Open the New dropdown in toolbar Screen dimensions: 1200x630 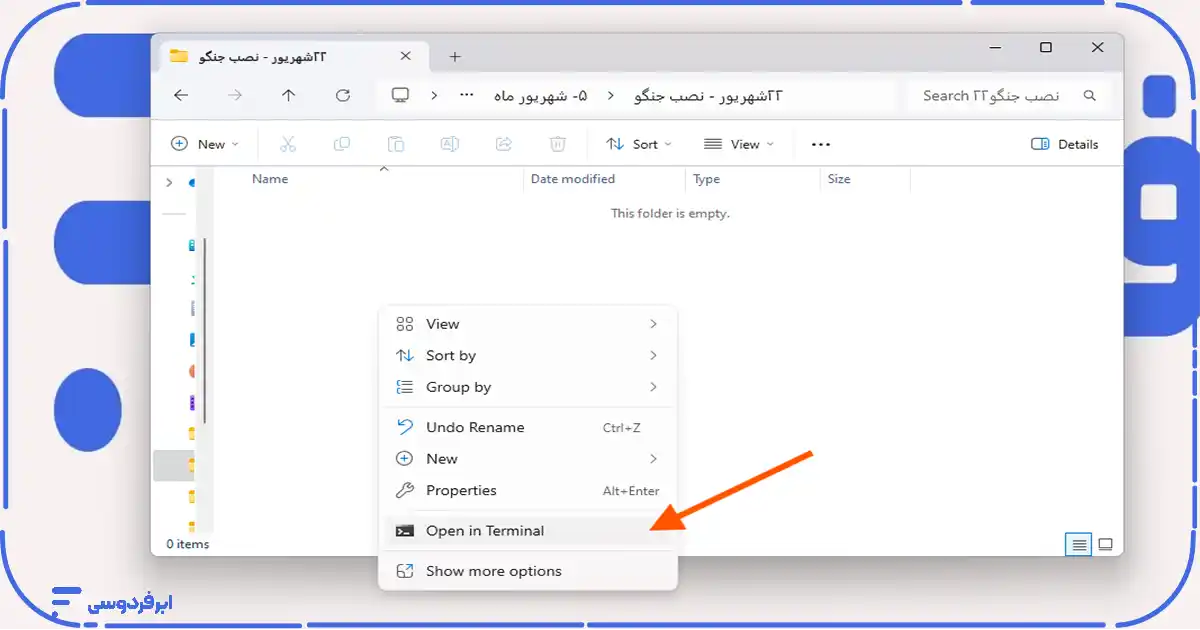(x=205, y=144)
